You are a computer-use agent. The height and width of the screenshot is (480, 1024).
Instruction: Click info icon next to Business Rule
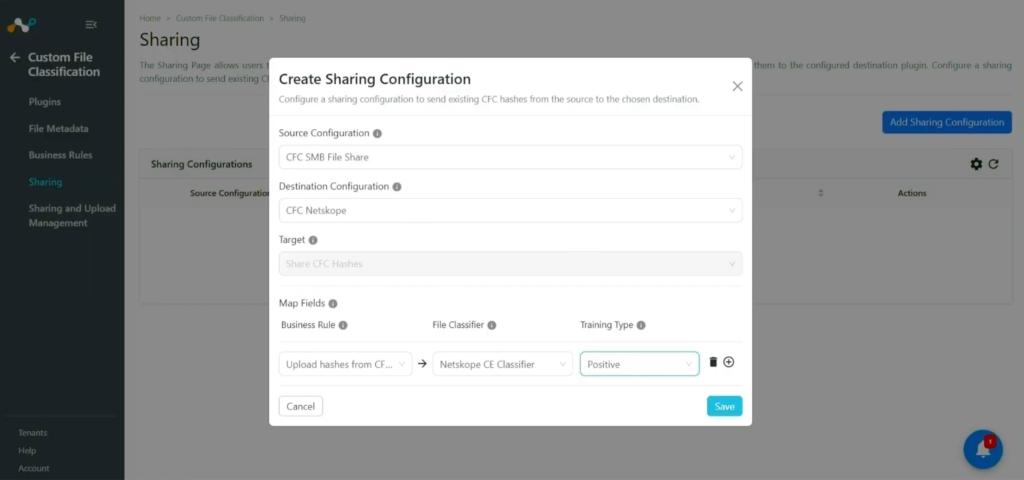(x=343, y=325)
